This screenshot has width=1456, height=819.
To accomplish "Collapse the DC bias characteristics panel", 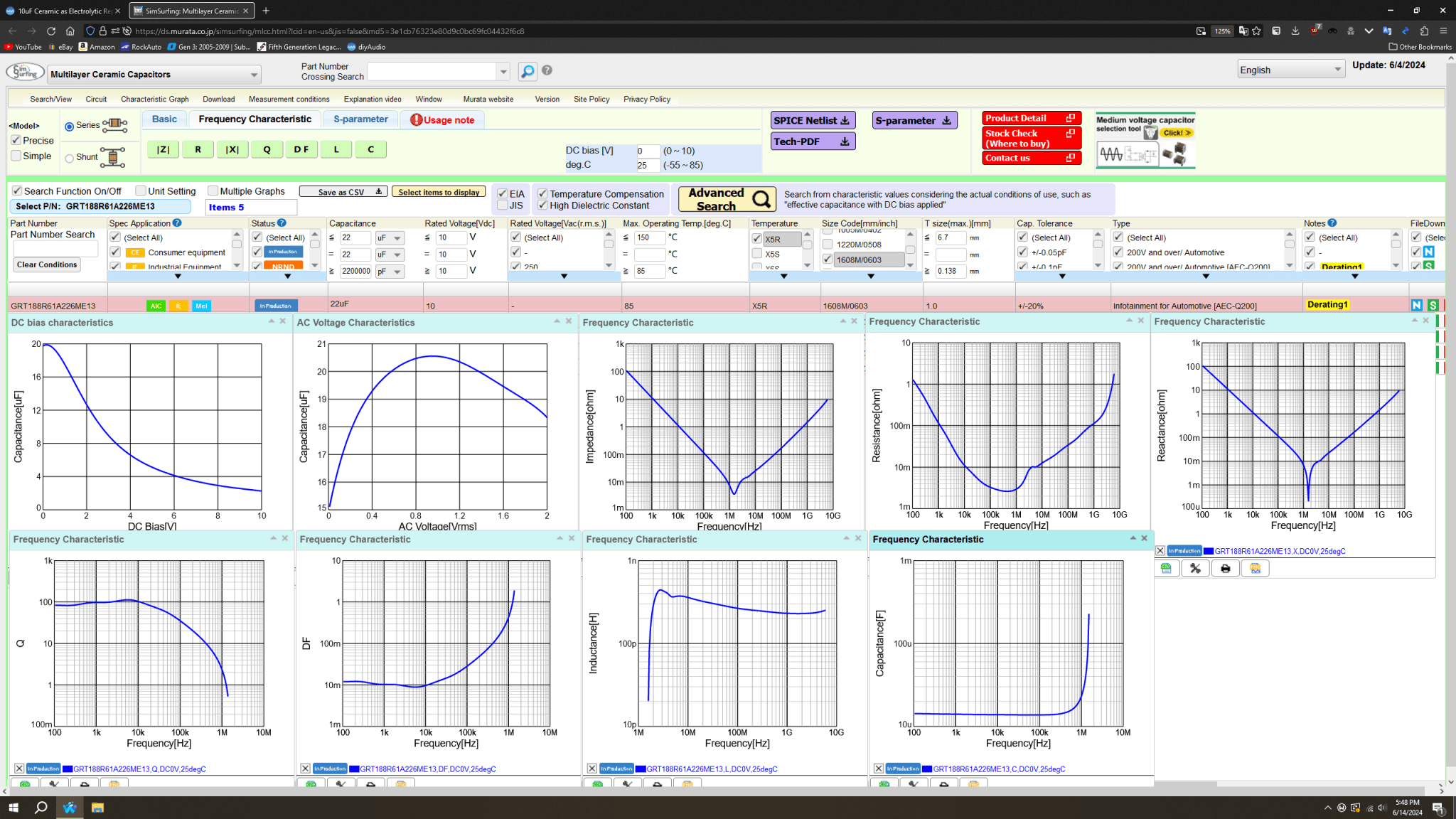I will tap(272, 321).
